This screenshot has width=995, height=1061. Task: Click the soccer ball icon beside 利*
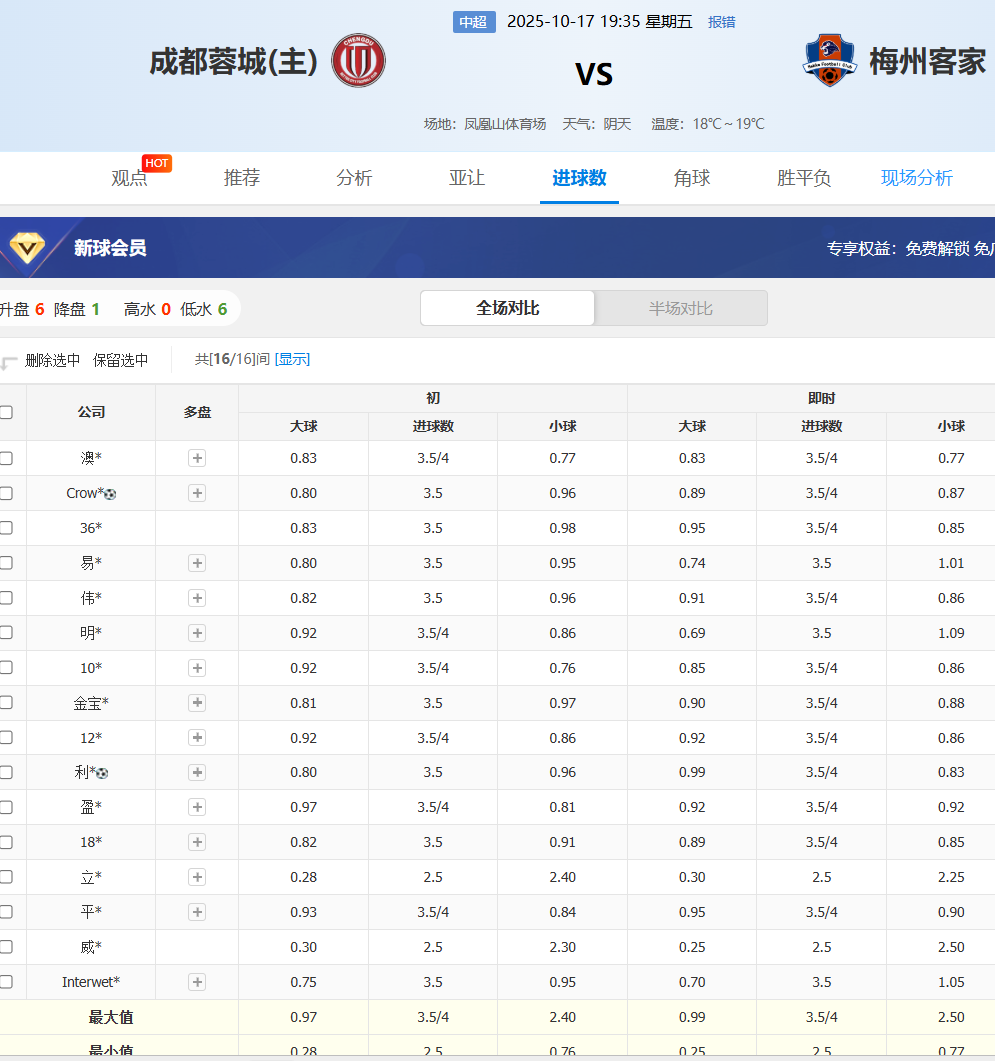click(102, 773)
